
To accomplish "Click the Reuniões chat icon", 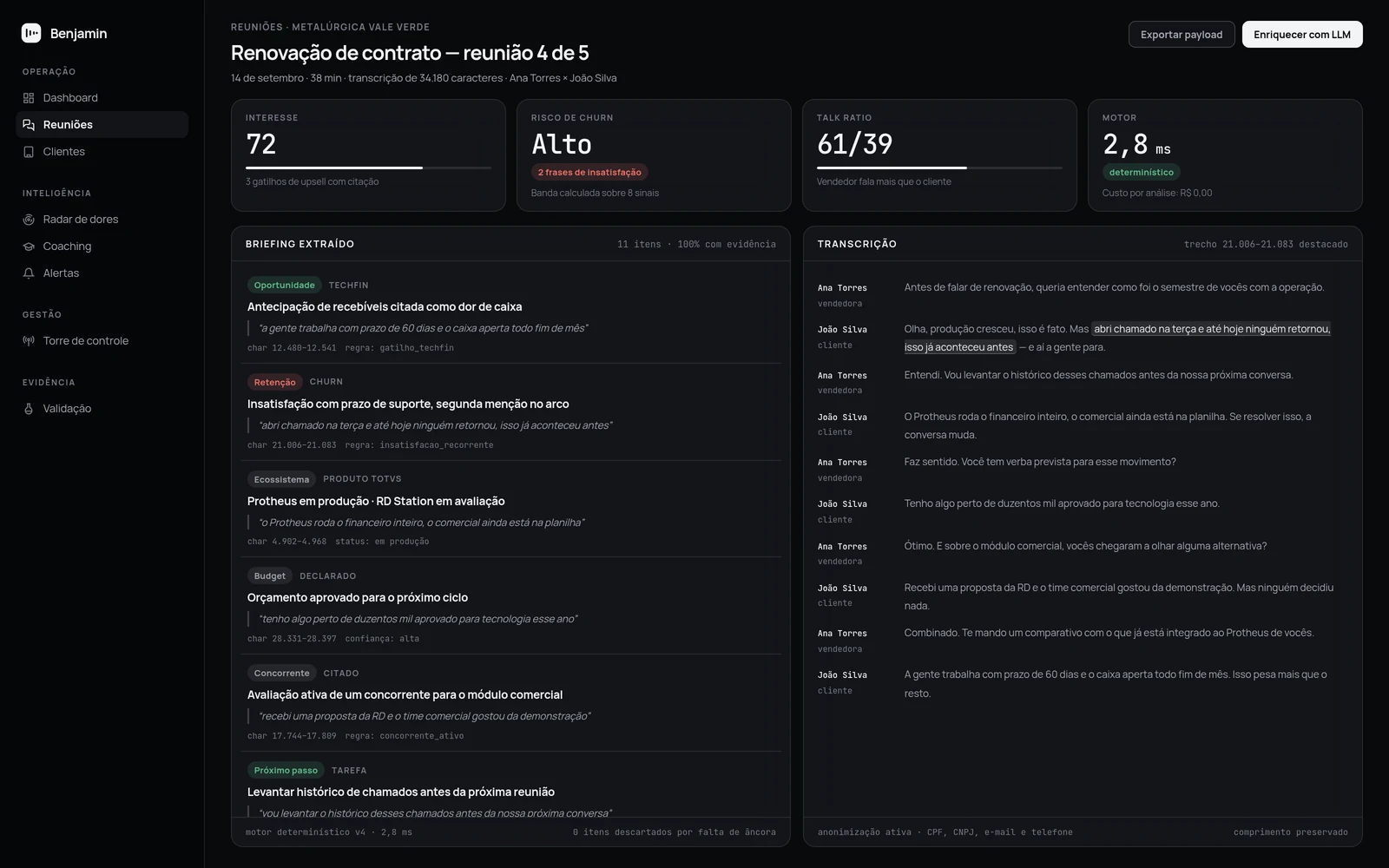I will 29,125.
